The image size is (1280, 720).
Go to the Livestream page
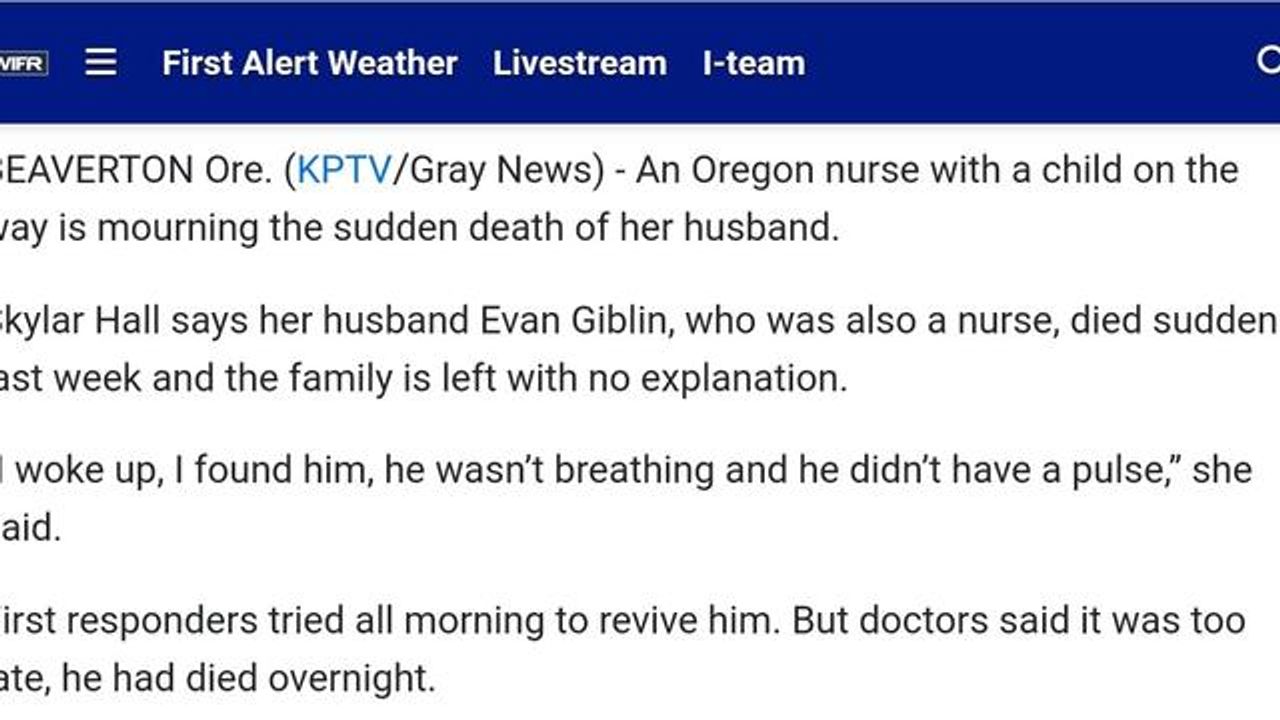tap(579, 63)
